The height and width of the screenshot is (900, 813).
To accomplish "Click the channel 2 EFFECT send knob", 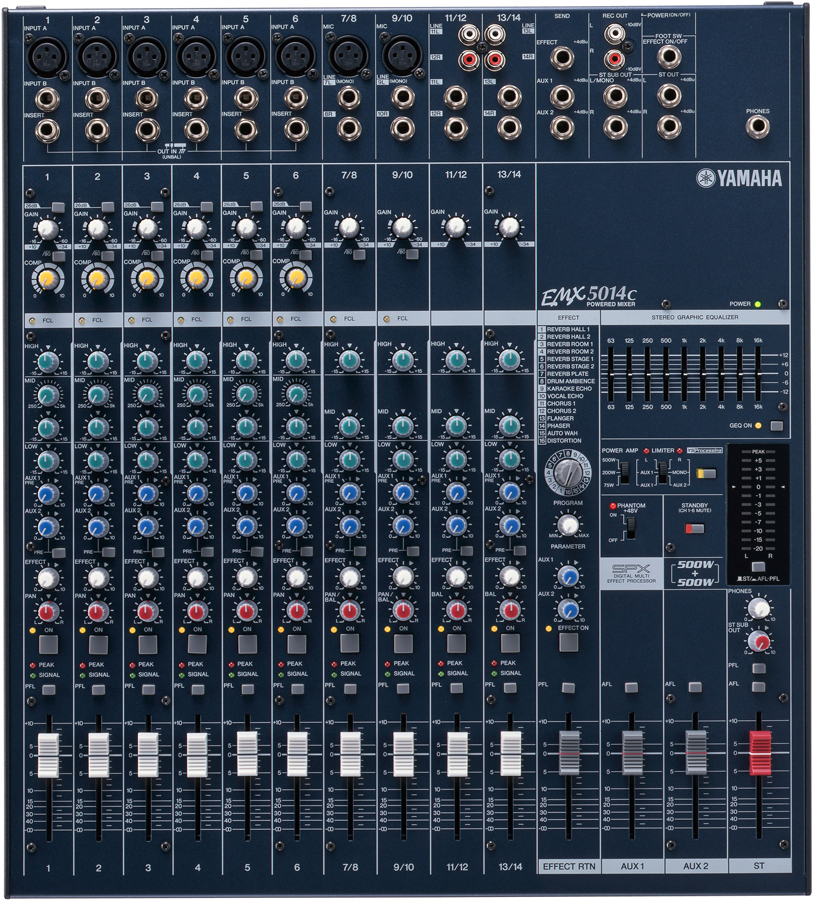I will tap(98, 578).
